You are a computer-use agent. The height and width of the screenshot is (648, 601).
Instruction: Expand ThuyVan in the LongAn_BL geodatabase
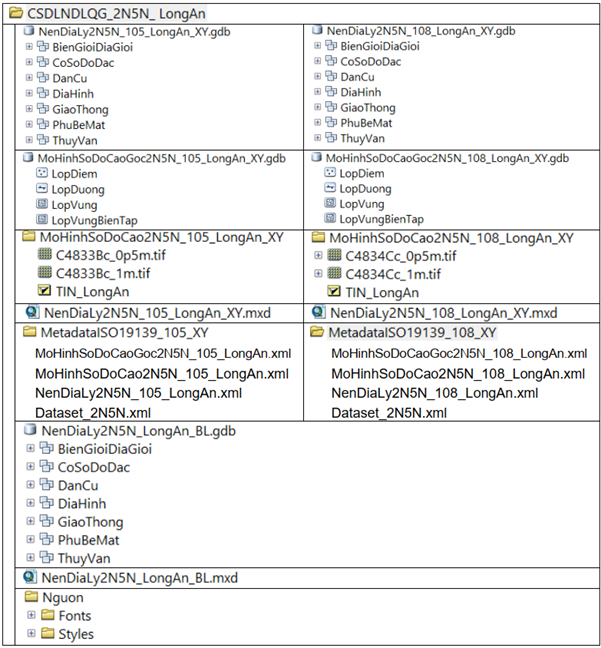(30, 557)
